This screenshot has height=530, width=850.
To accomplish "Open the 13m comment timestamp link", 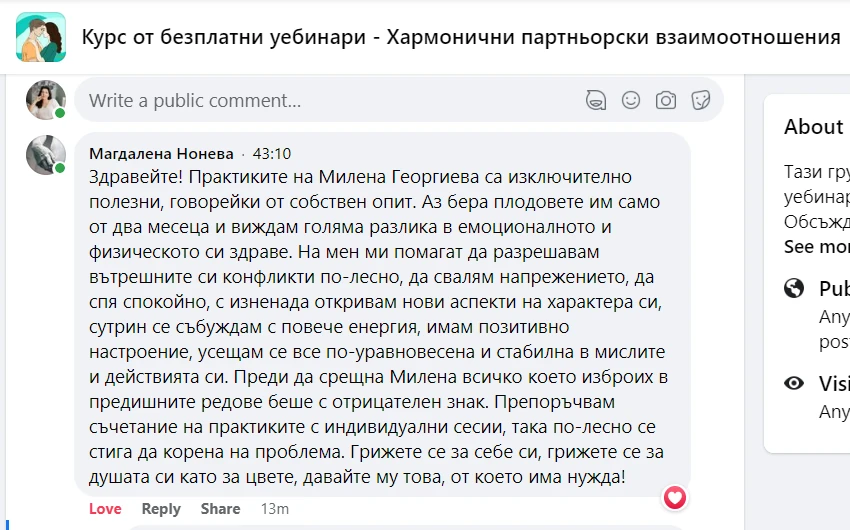I will (x=274, y=509).
